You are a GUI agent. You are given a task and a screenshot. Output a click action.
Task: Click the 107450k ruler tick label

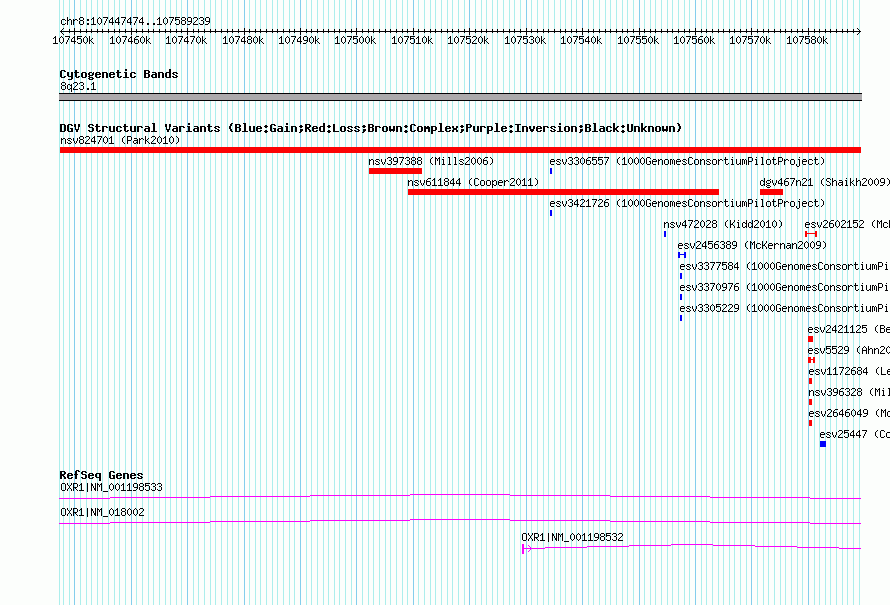(73, 40)
